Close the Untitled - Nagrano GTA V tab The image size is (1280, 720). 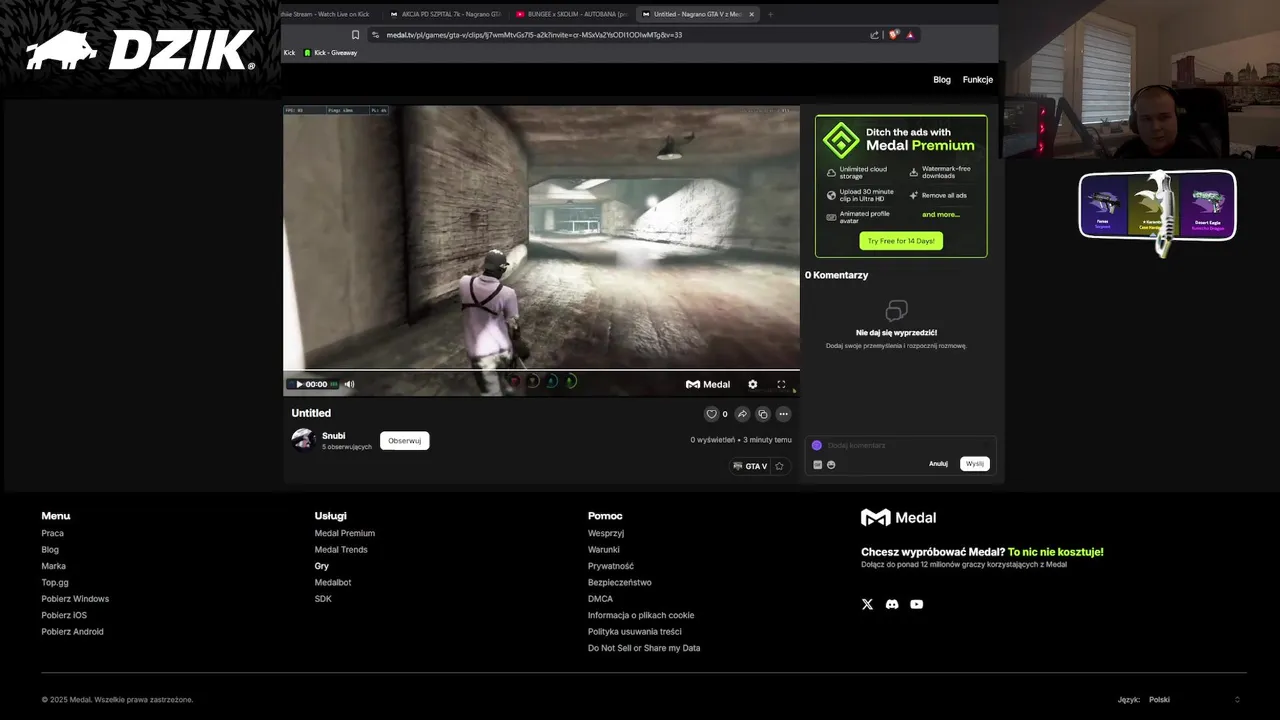[x=751, y=14]
